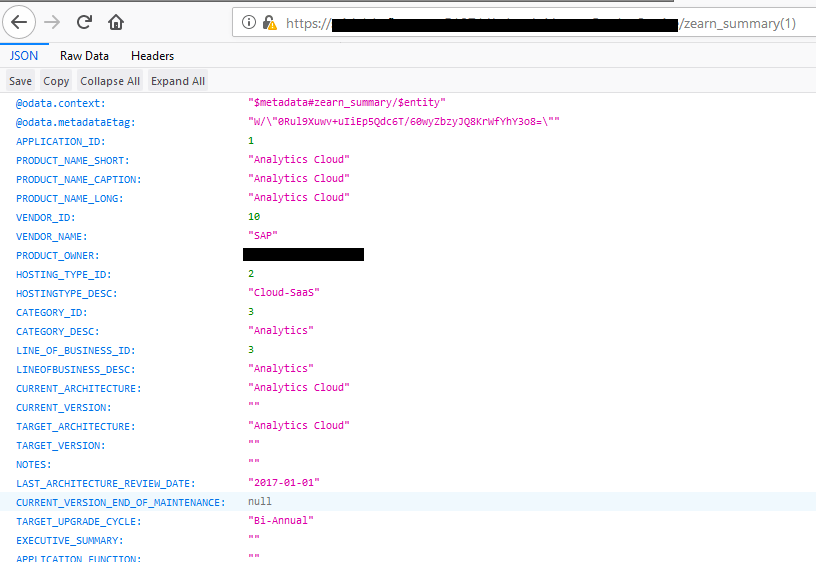
Task: Select the CURRENT_ARCHITECTURE value "Analytics Cloud"
Action: (x=299, y=387)
